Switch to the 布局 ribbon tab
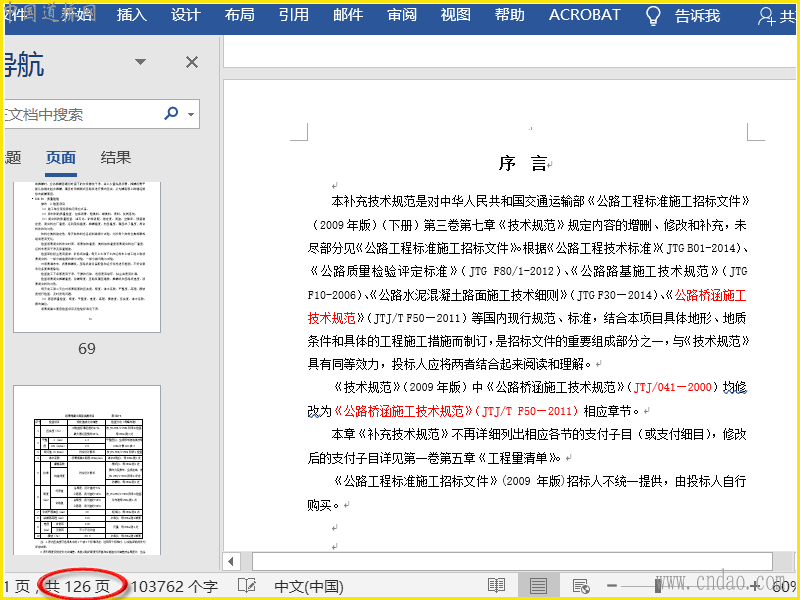The image size is (800, 600). click(x=240, y=15)
